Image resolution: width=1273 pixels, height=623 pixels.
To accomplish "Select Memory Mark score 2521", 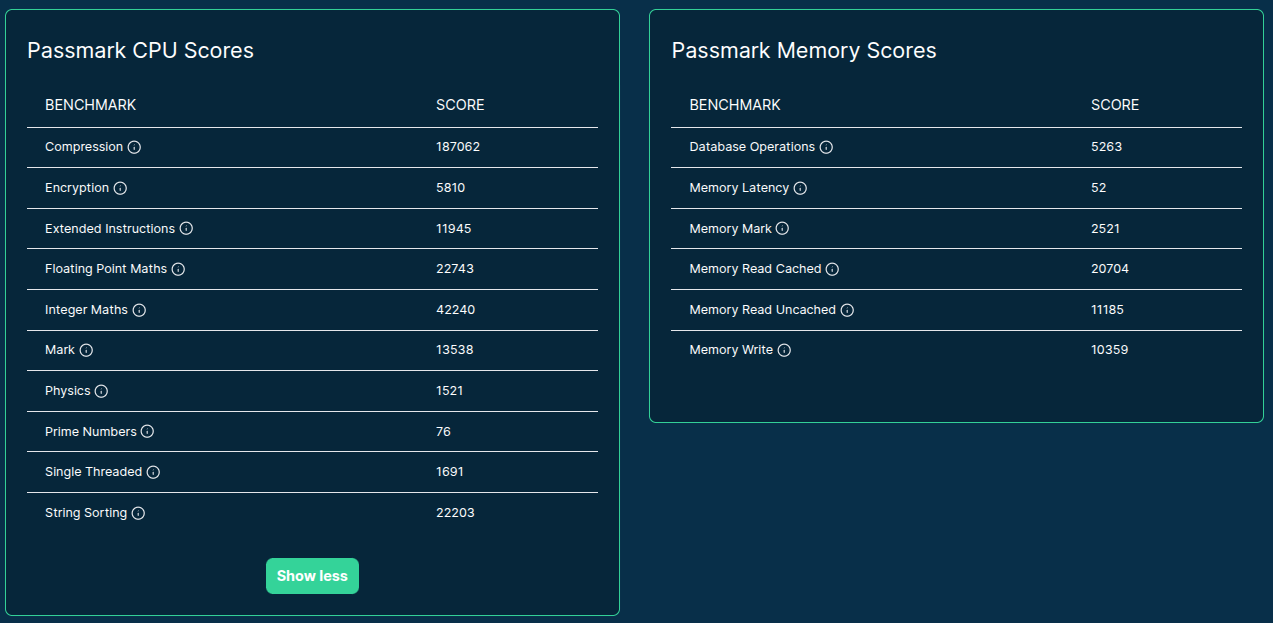I will click(x=1106, y=229).
